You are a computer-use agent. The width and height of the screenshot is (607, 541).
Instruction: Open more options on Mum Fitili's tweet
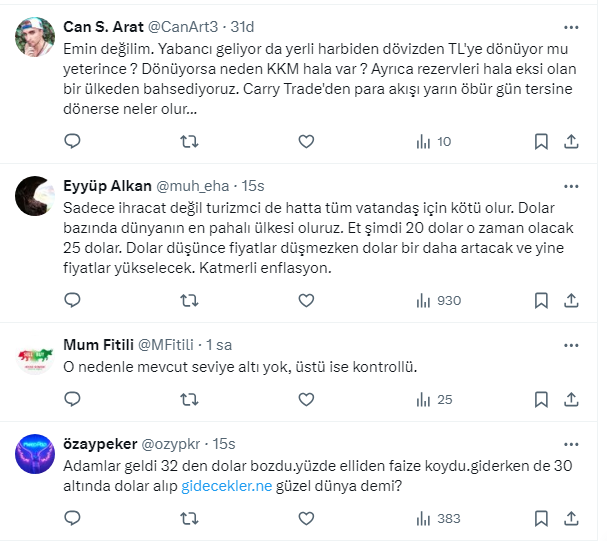pyautogui.click(x=571, y=345)
